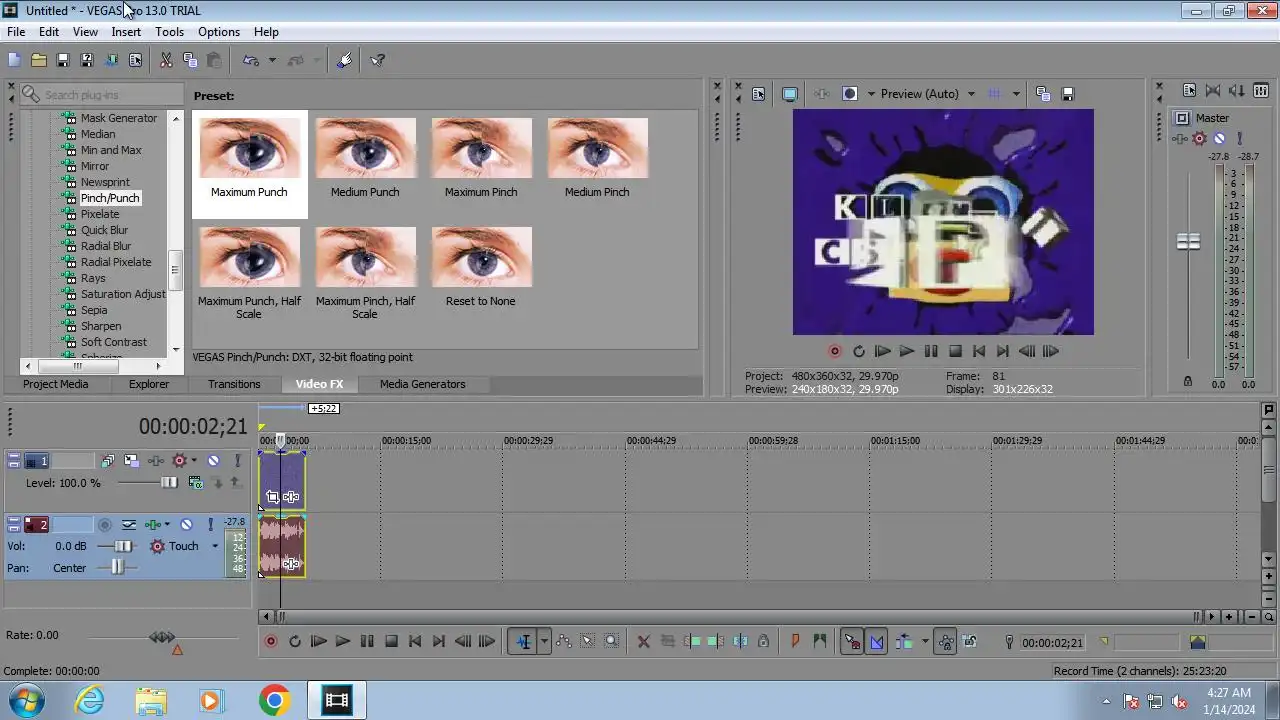Open the overlays grid dropdown arrow
Viewport: 1280px width, 720px height.
1016,94
